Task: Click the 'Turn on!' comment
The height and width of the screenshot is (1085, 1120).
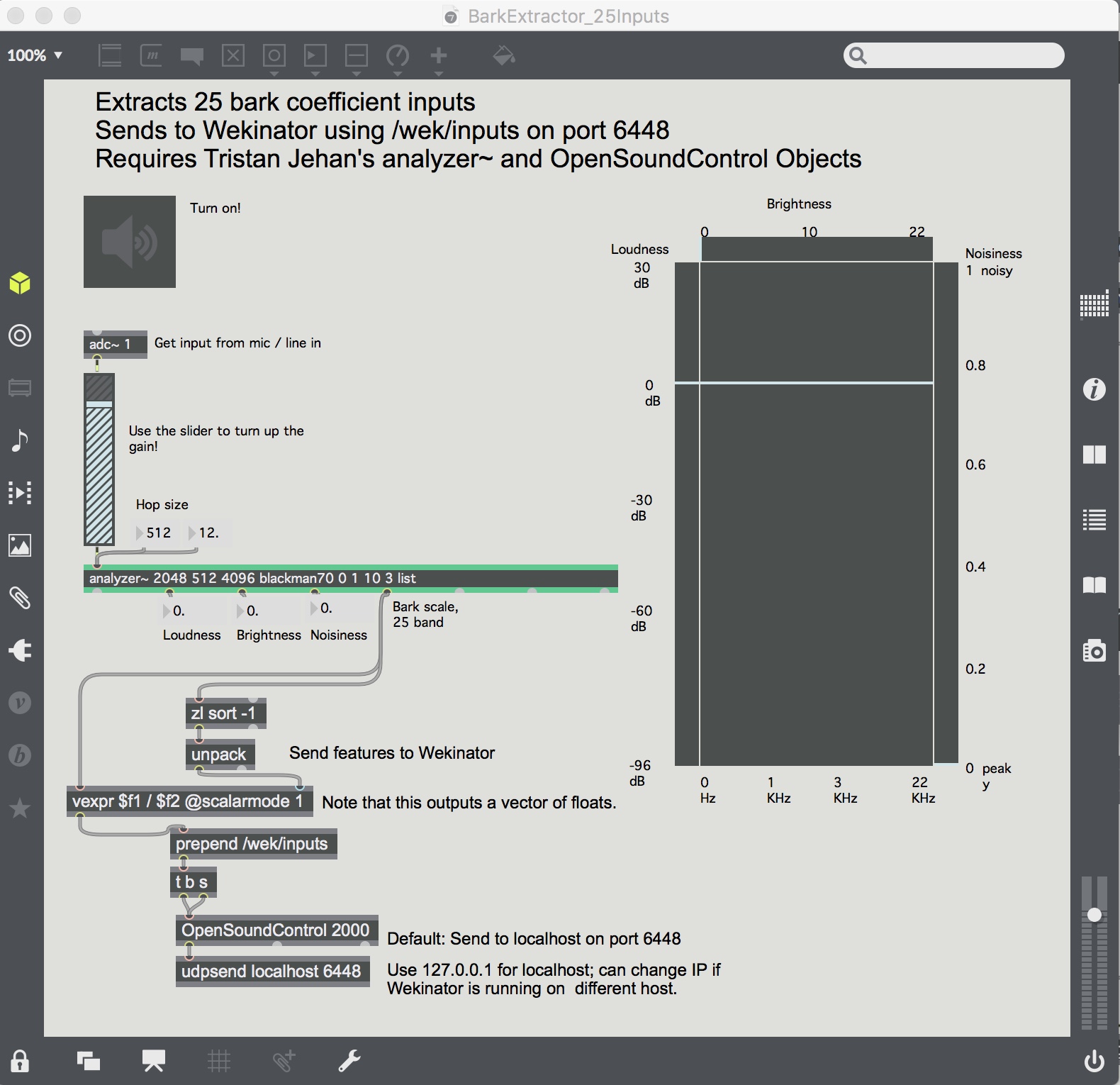Action: pyautogui.click(x=215, y=208)
